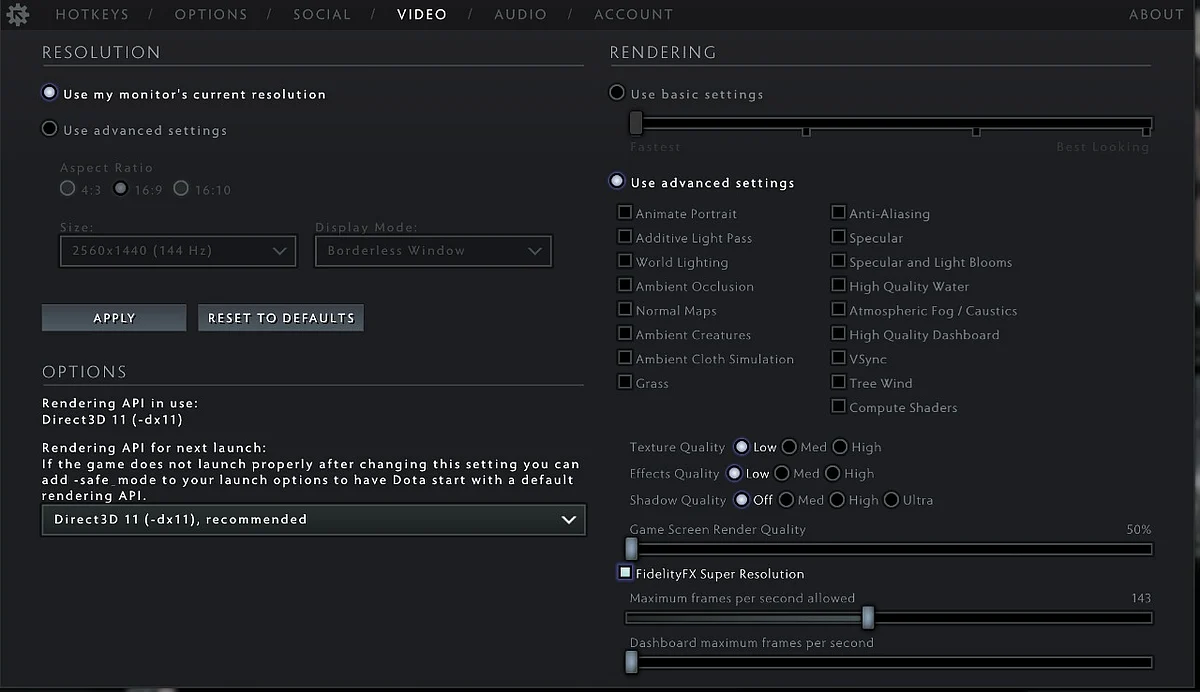The width and height of the screenshot is (1200, 692).
Task: Toggle Tree Wind checkbox
Action: [x=839, y=382]
